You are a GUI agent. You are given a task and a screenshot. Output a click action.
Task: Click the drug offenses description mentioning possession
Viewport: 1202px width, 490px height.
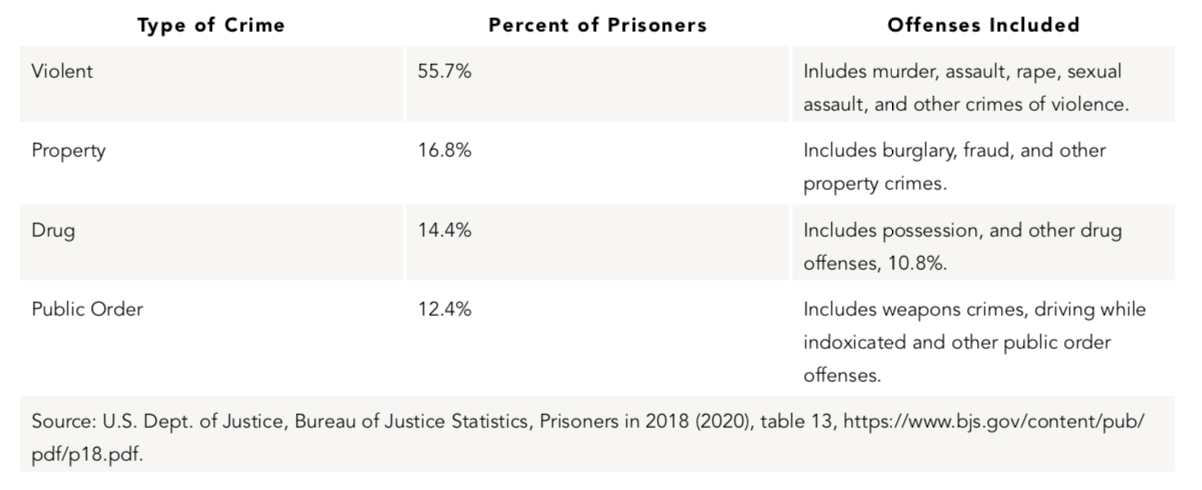pyautogui.click(x=962, y=246)
